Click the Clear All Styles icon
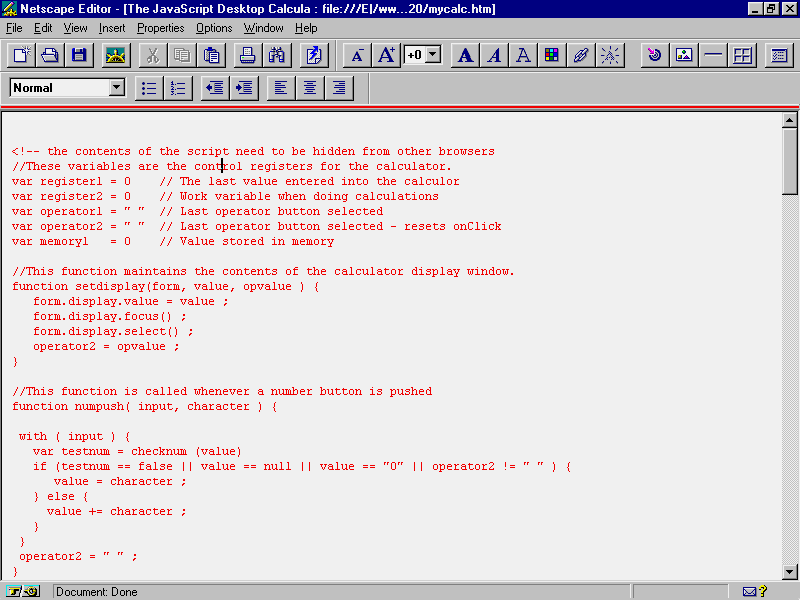The width and height of the screenshot is (800, 600). [610, 55]
